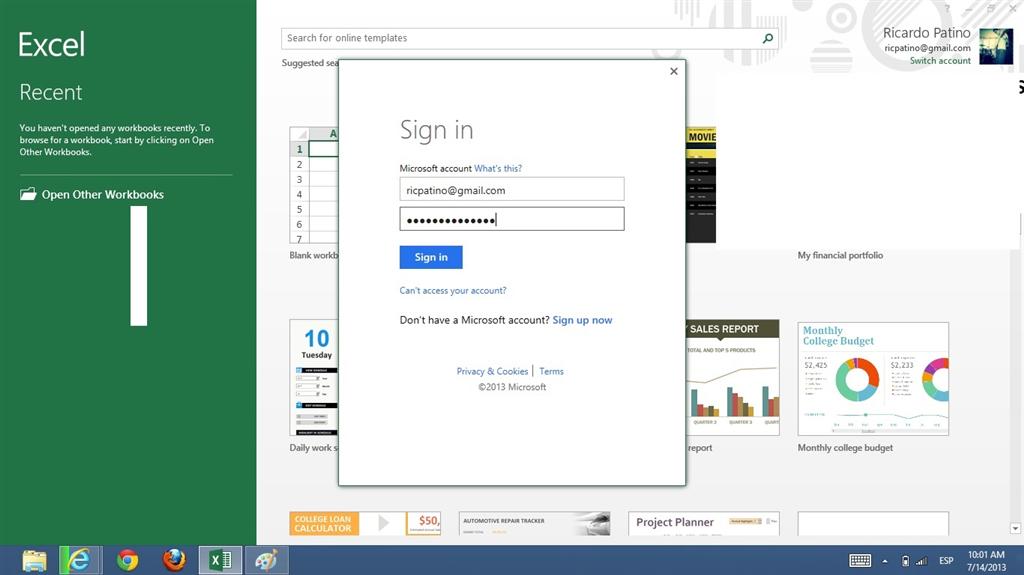Open File Explorer from the taskbar

click(34, 561)
